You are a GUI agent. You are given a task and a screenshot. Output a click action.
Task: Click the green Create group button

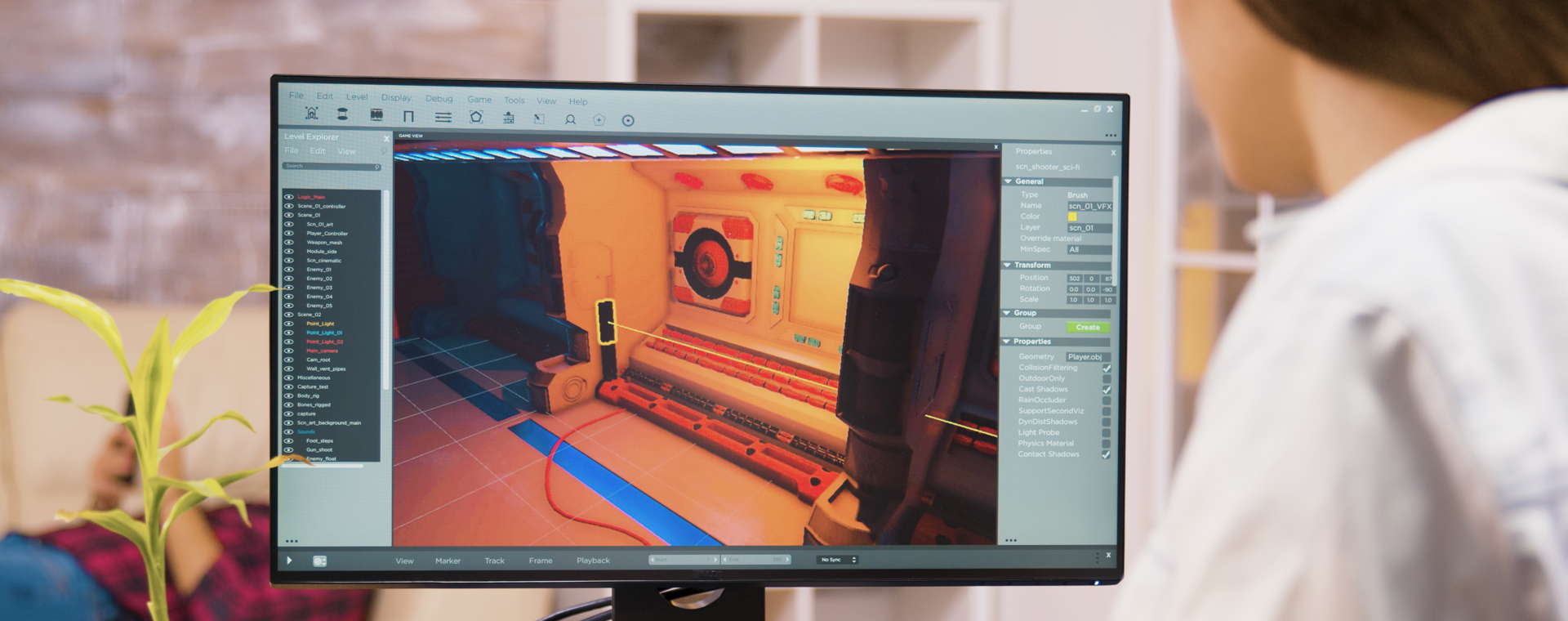click(x=1088, y=328)
